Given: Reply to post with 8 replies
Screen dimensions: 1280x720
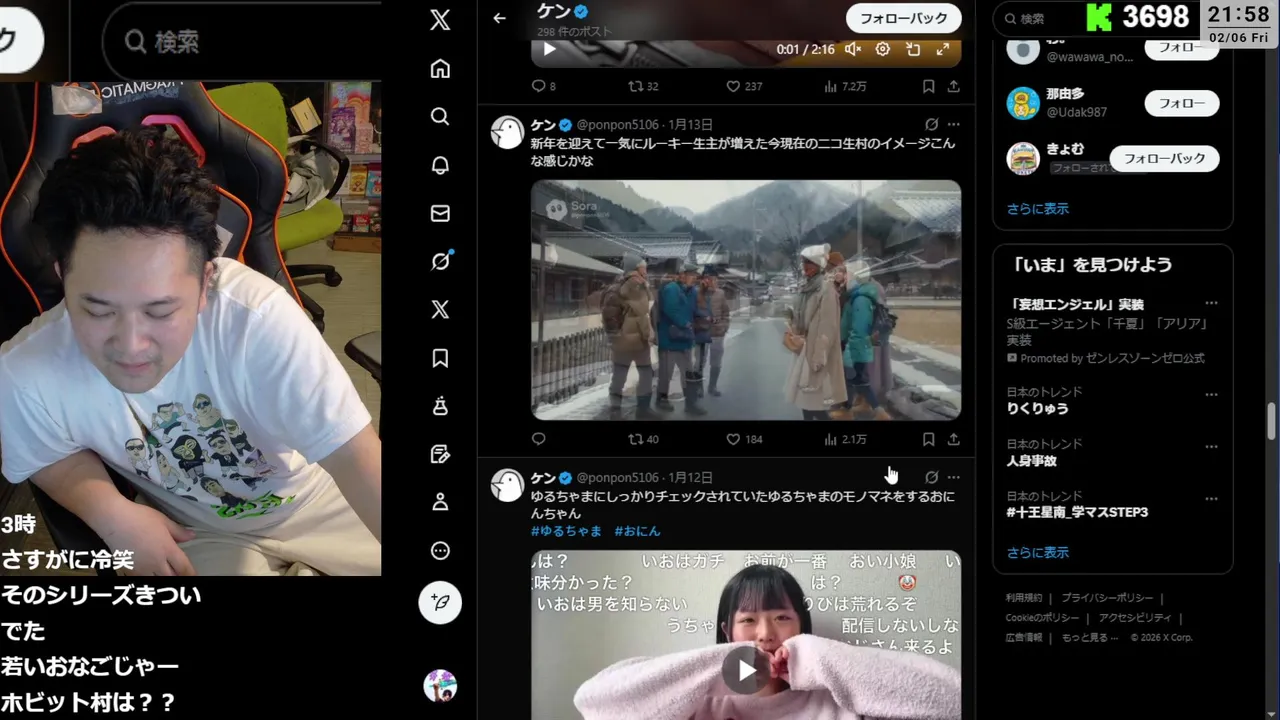Looking at the screenshot, I should pyautogui.click(x=543, y=86).
